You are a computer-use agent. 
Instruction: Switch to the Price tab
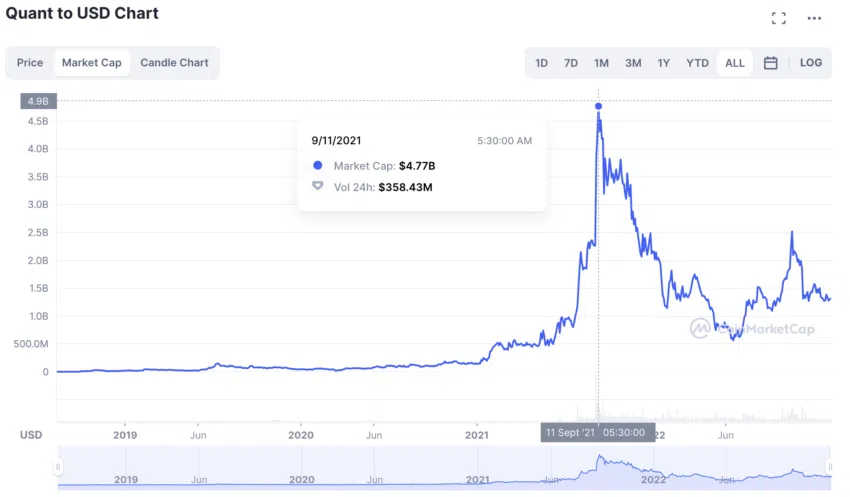(x=30, y=63)
